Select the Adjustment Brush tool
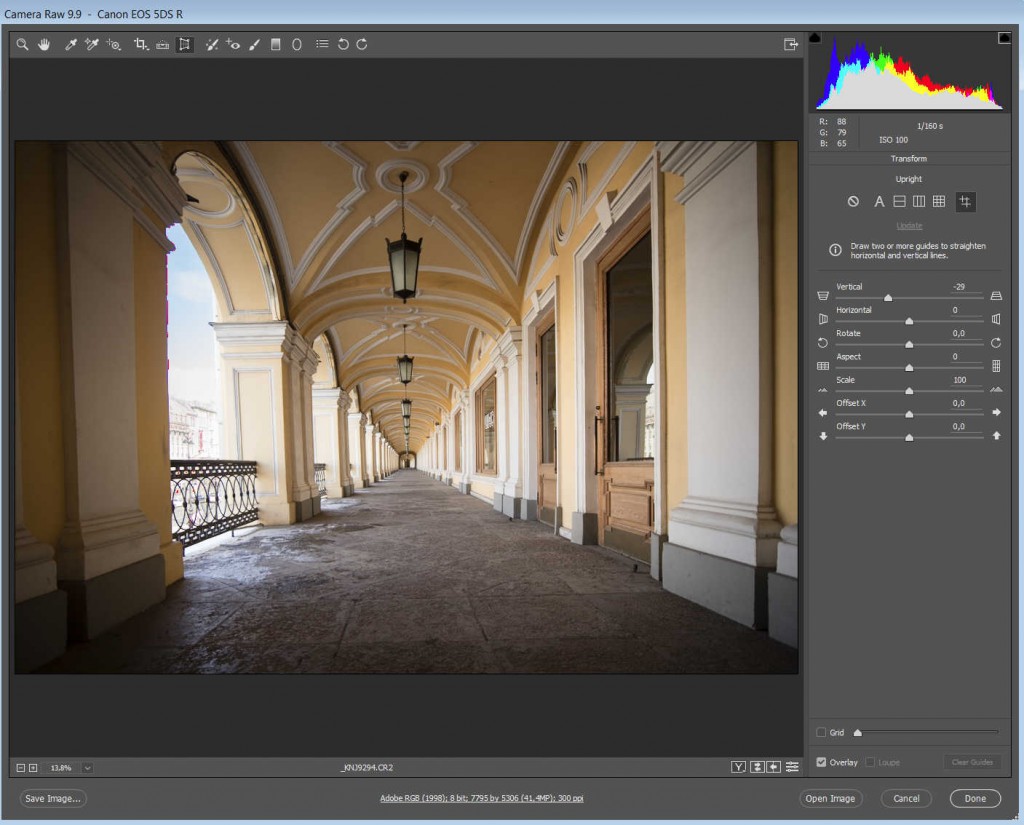 tap(254, 45)
